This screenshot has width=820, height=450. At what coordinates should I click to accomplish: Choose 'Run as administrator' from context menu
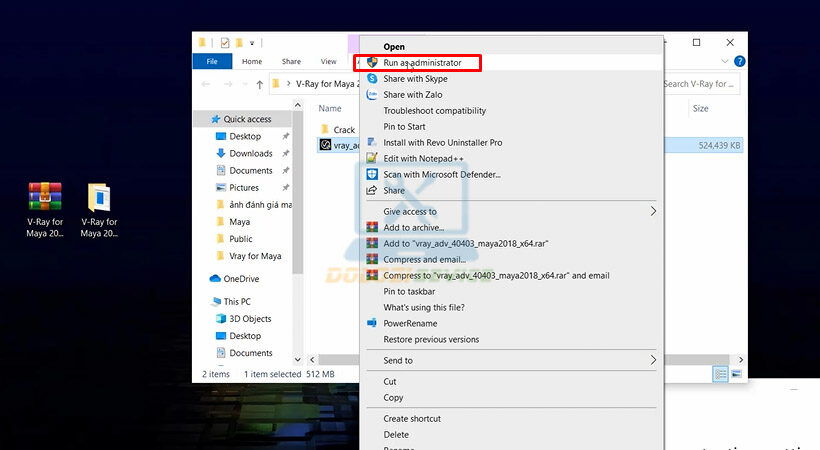[419, 63]
